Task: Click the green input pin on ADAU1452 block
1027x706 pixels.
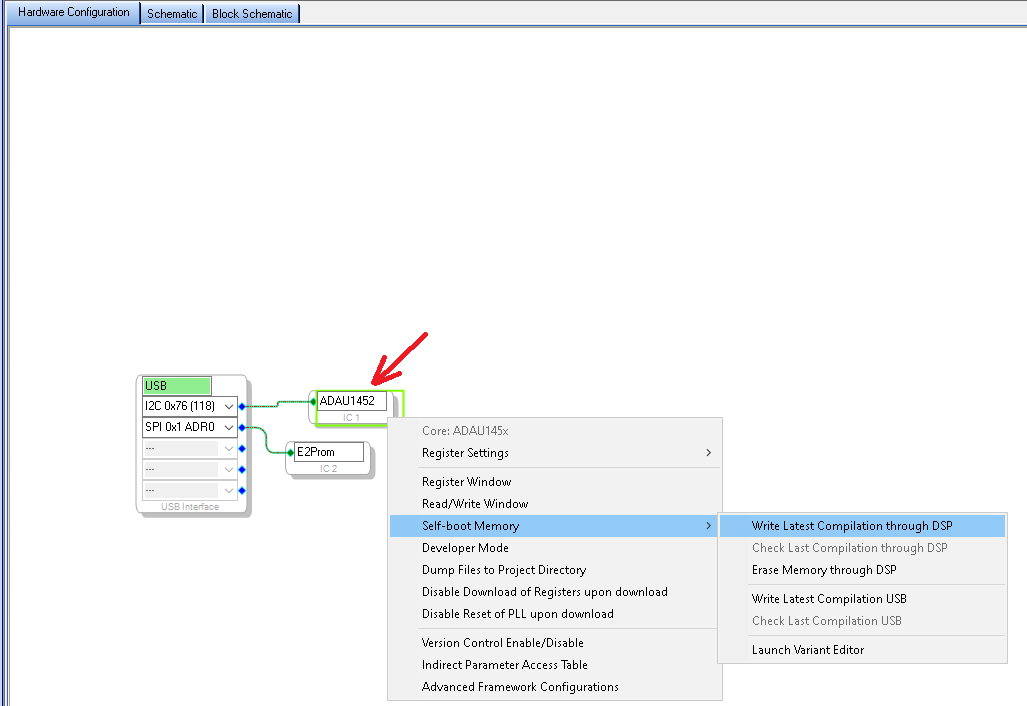Action: (313, 401)
